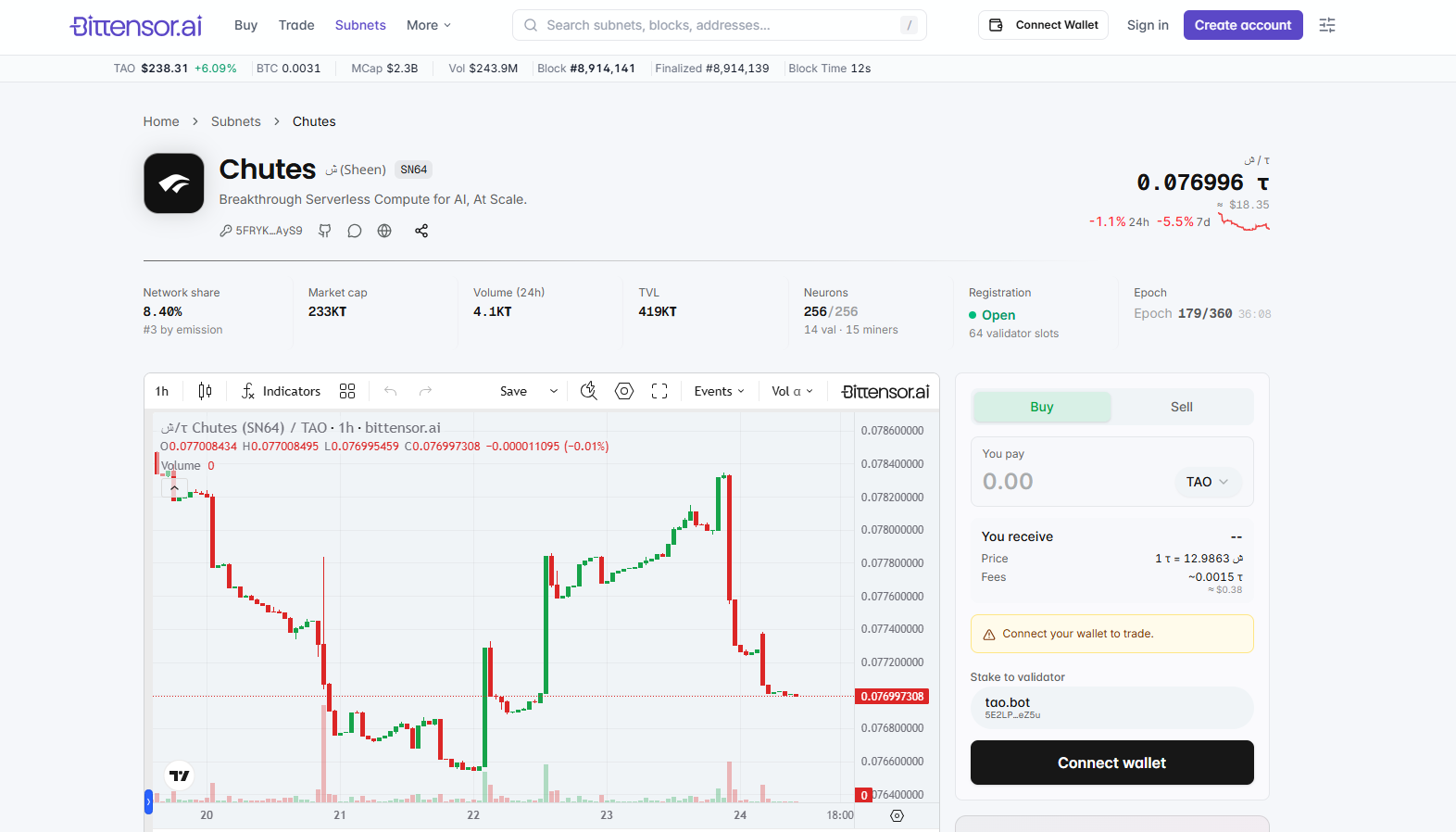
Task: Open the chart Indicators menu
Action: pyautogui.click(x=281, y=391)
